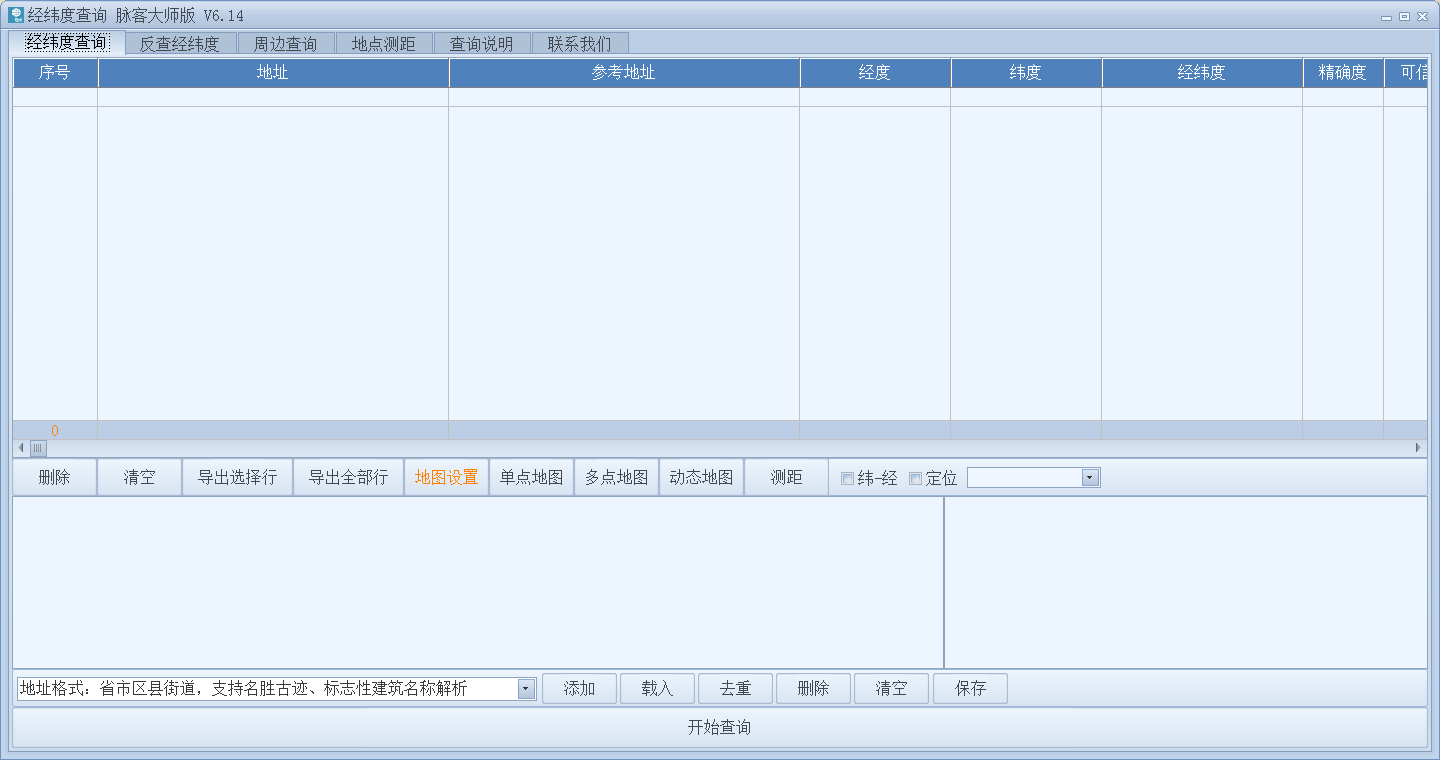Screen dimensions: 1440x760
Task: Save the address list with 保存
Action: coord(969,688)
